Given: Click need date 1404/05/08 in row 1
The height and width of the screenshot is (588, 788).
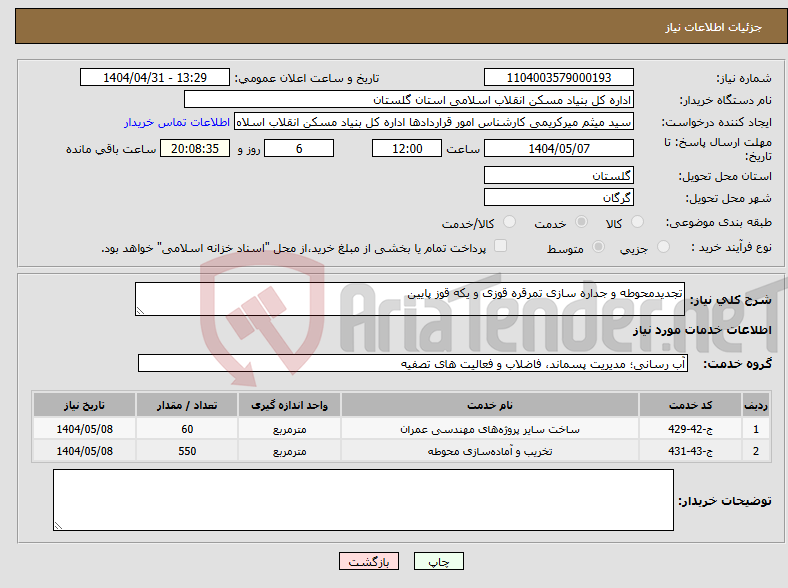Looking at the screenshot, I should (84, 429).
